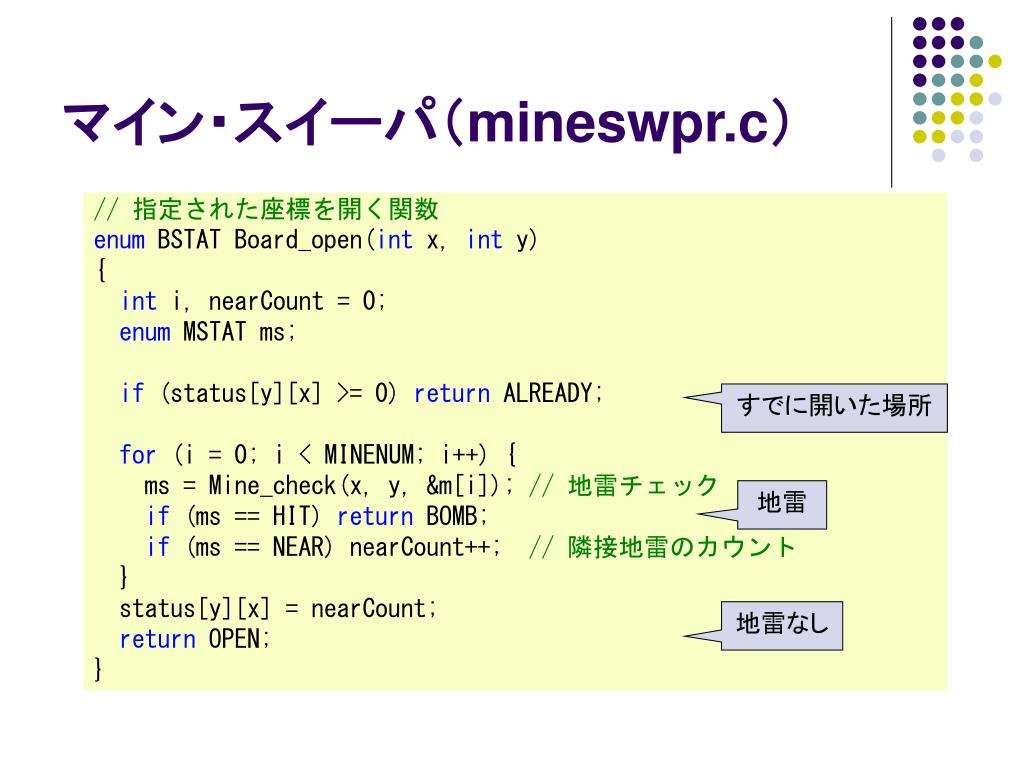The image size is (1024, 768).
Task: Click the comment 地雷チェック
Action: (623, 486)
